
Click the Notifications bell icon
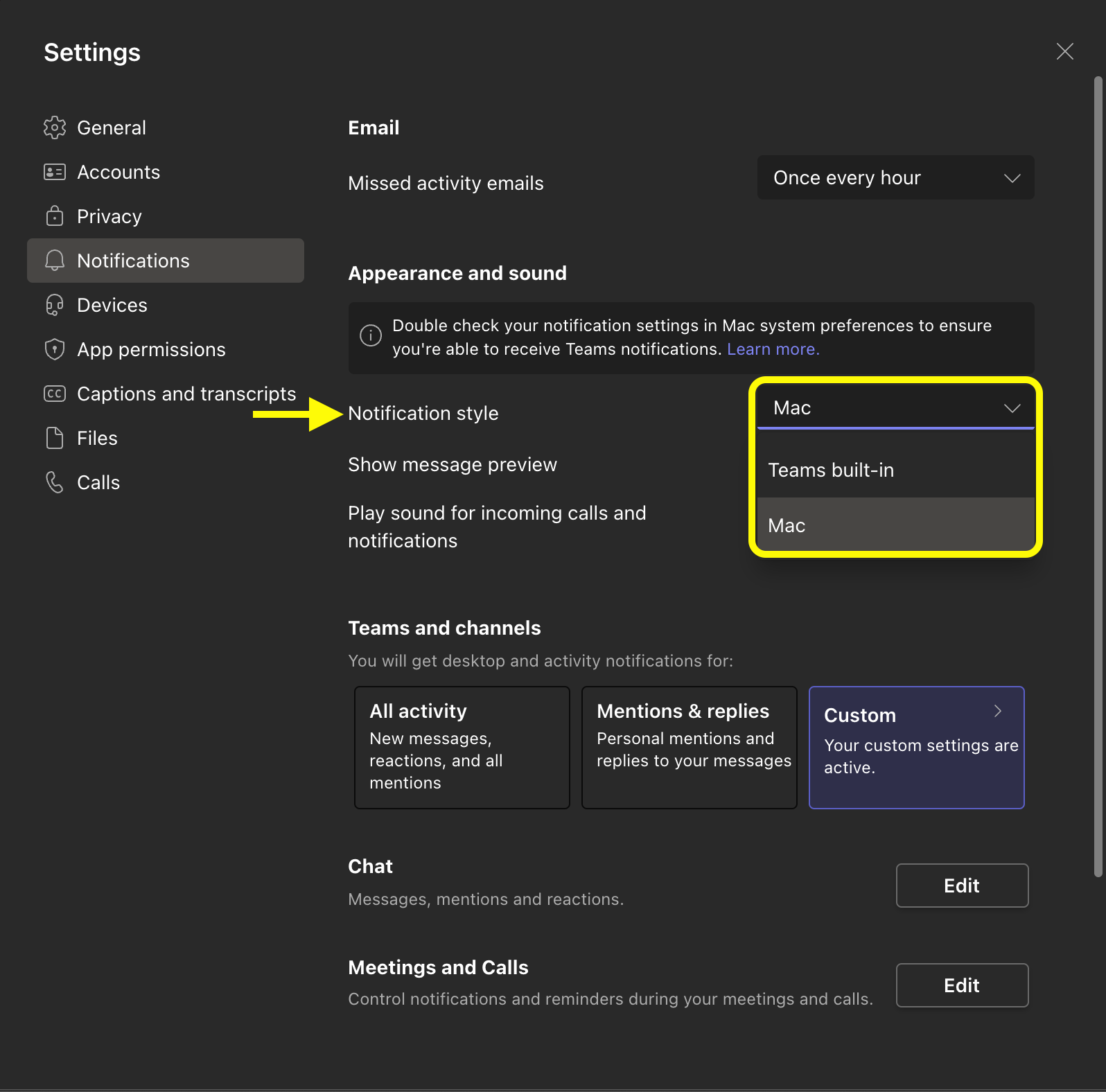tap(55, 261)
